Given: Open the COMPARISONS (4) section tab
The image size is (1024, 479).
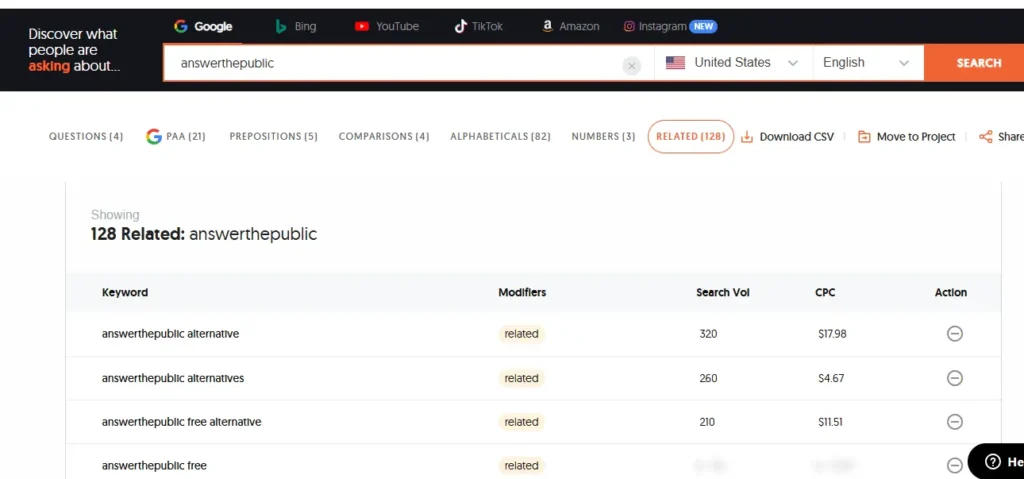Looking at the screenshot, I should [383, 137].
